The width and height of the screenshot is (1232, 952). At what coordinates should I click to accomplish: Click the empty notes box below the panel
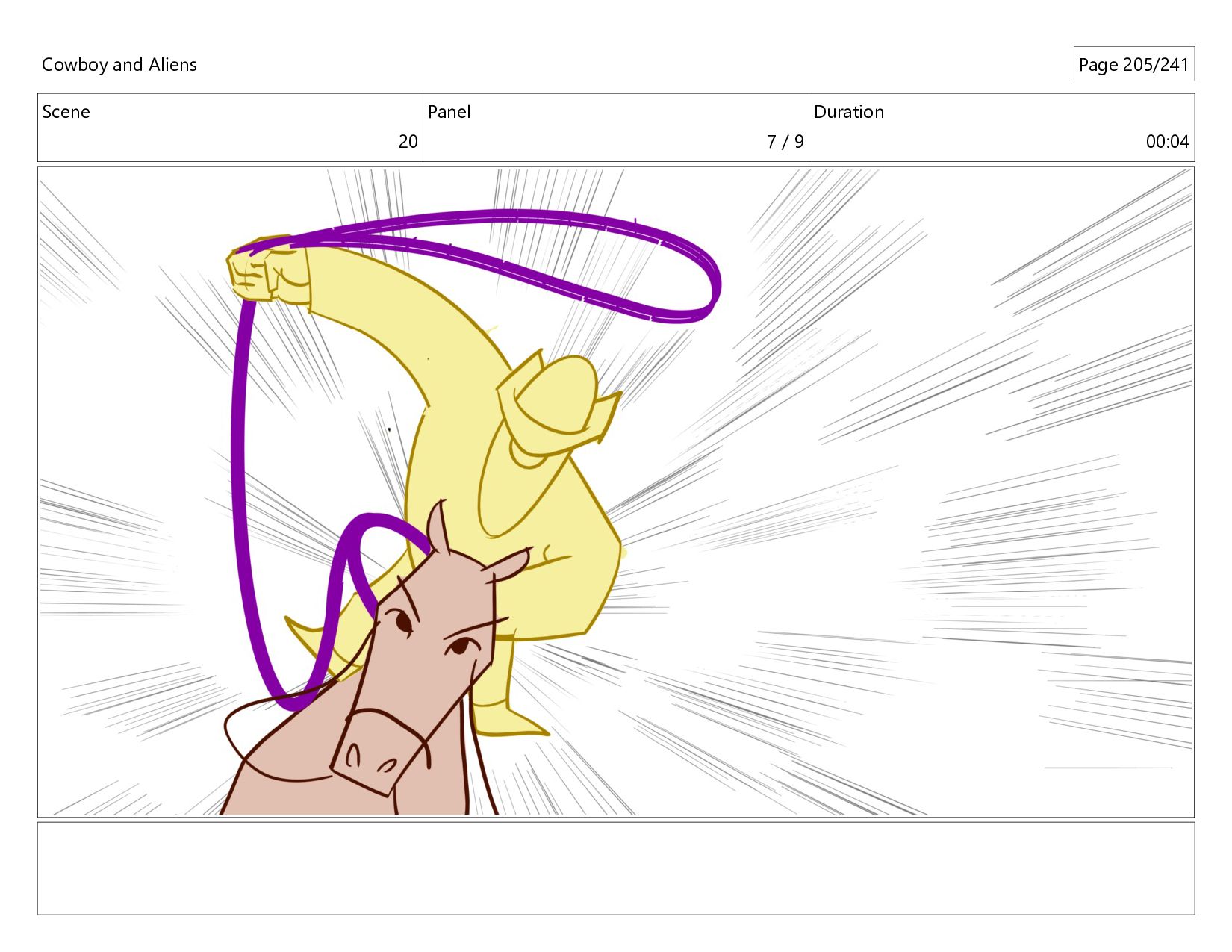tap(616, 868)
